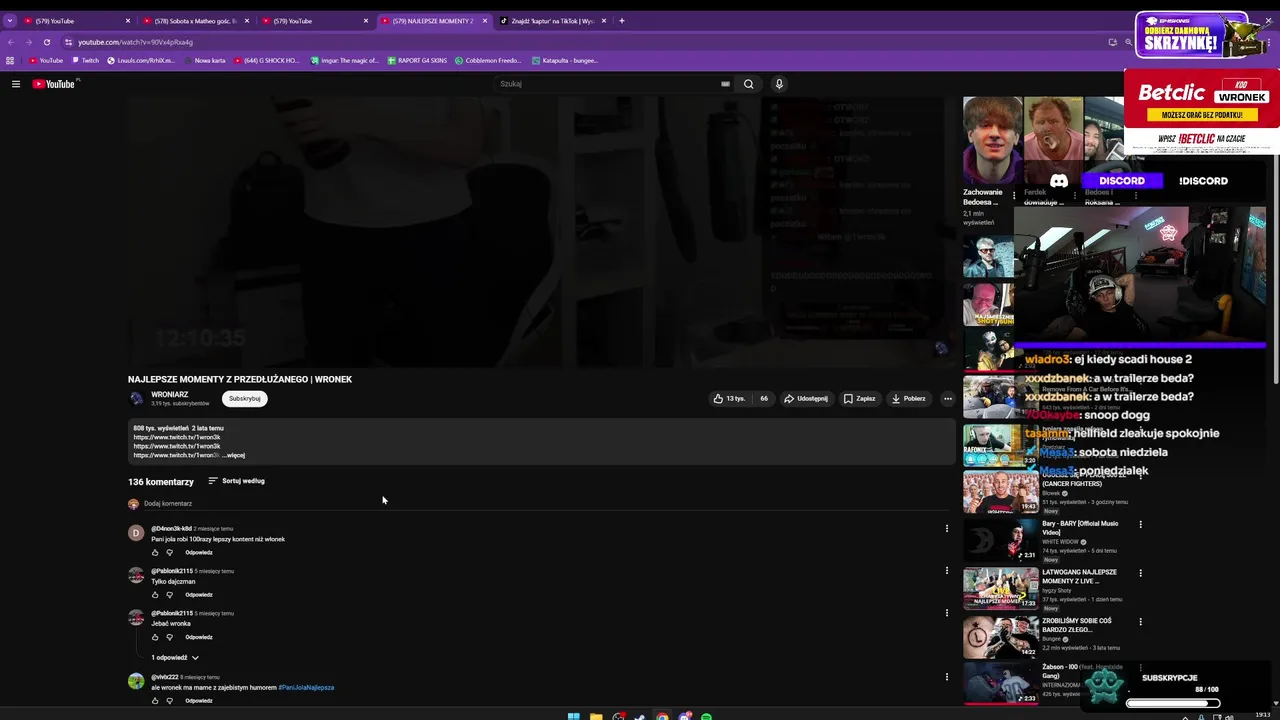Open options menu for @vivtx222 comment

946,677
